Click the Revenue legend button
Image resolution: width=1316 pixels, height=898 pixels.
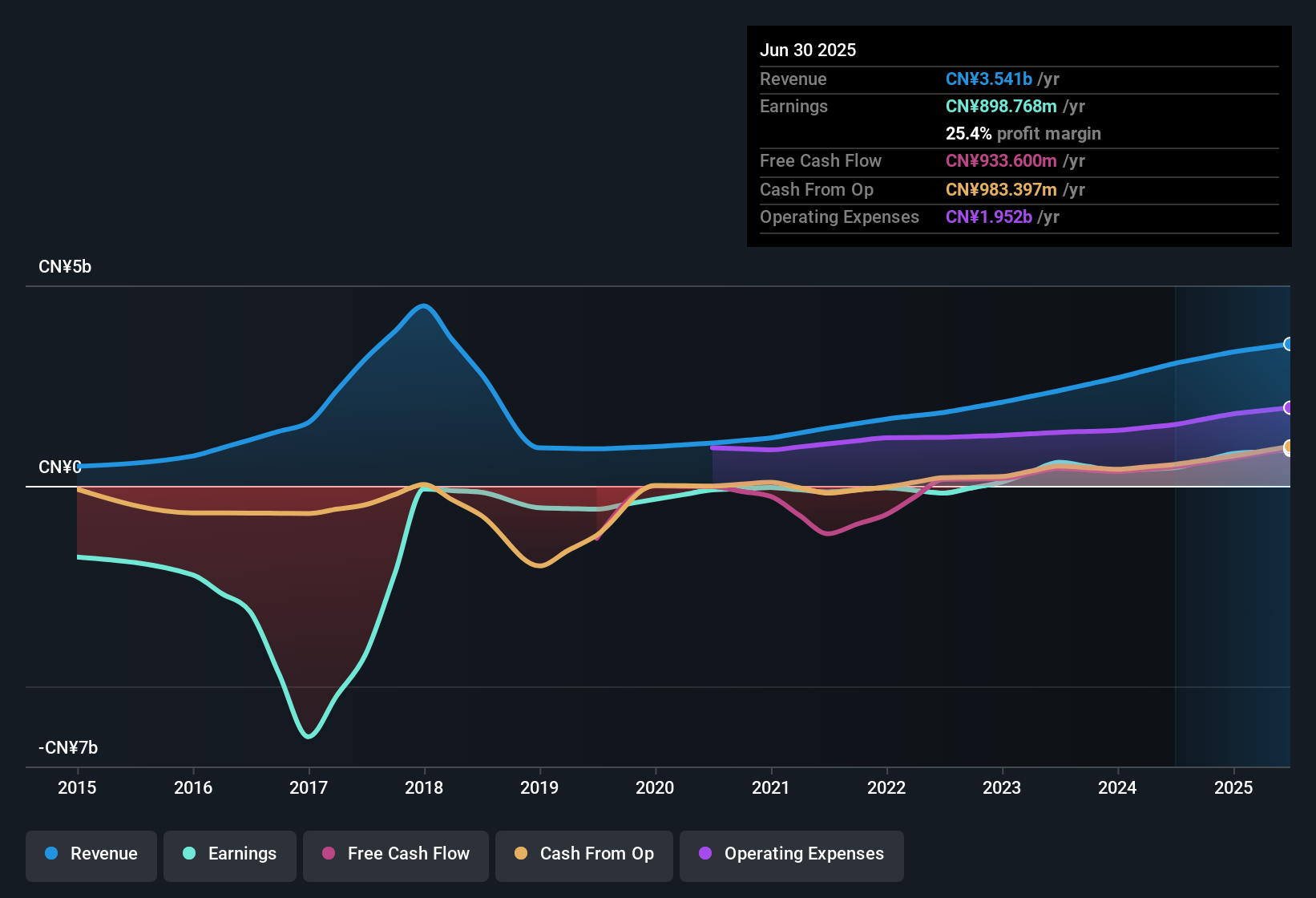click(x=91, y=854)
